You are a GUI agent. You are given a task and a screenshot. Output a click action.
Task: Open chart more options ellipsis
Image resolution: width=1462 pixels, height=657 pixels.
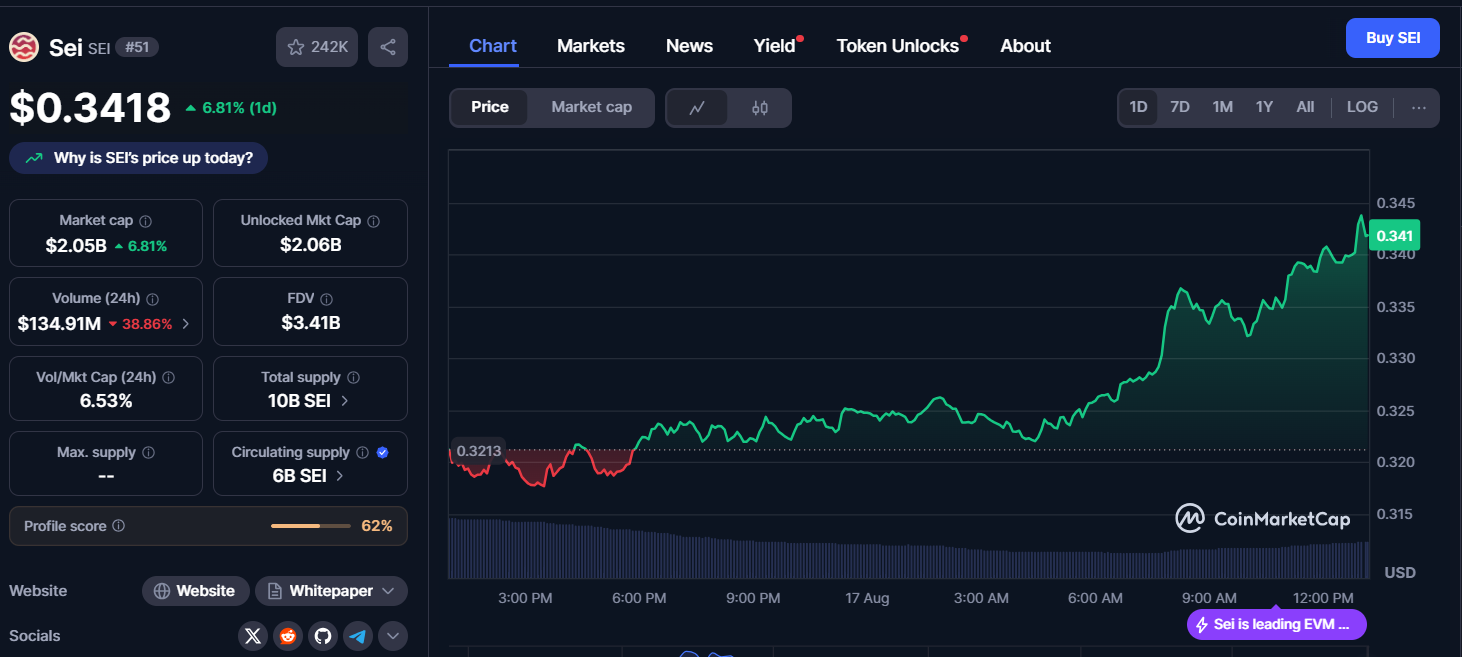pyautogui.click(x=1419, y=108)
